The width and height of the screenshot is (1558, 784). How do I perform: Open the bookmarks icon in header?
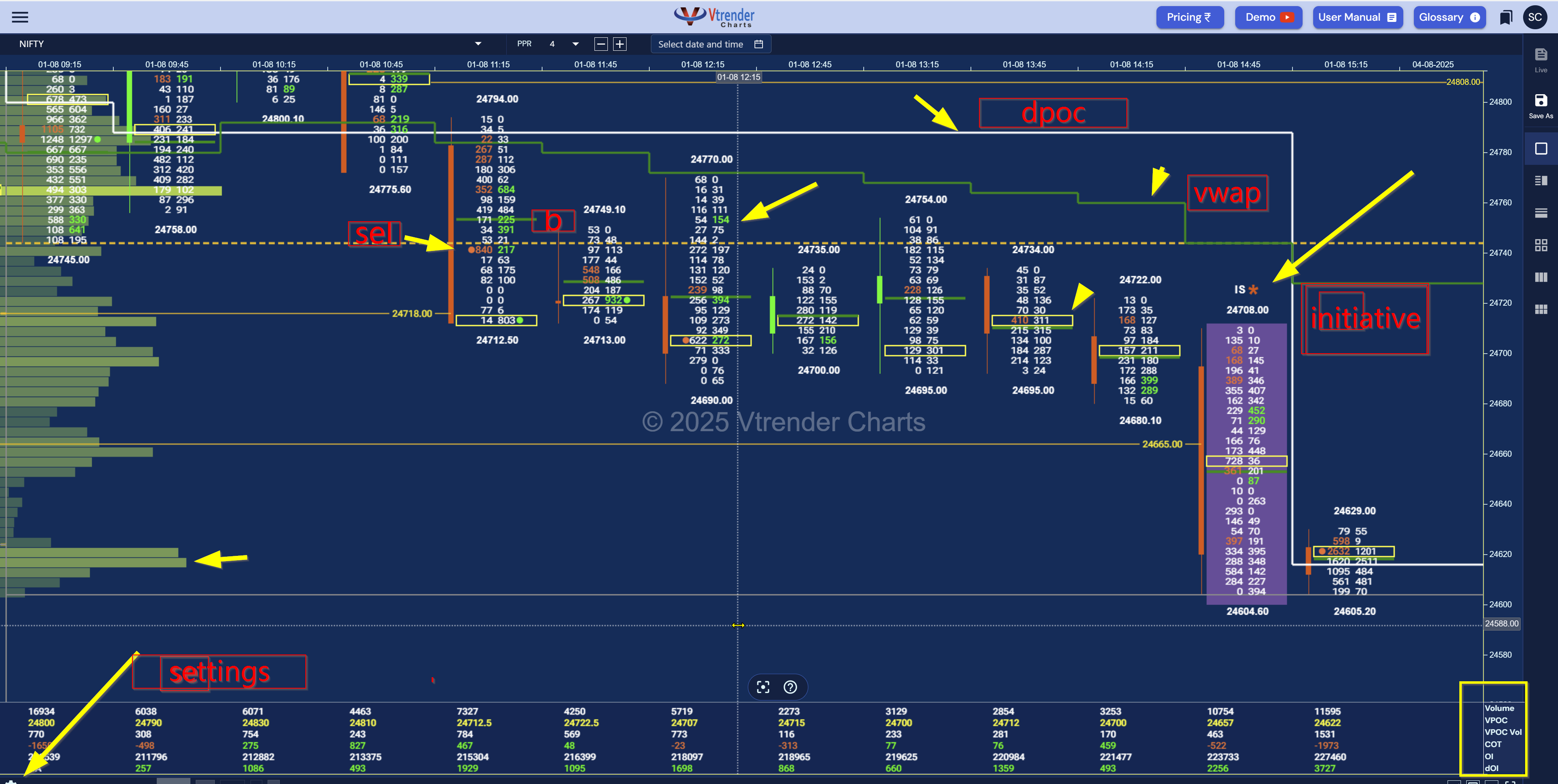click(1505, 17)
